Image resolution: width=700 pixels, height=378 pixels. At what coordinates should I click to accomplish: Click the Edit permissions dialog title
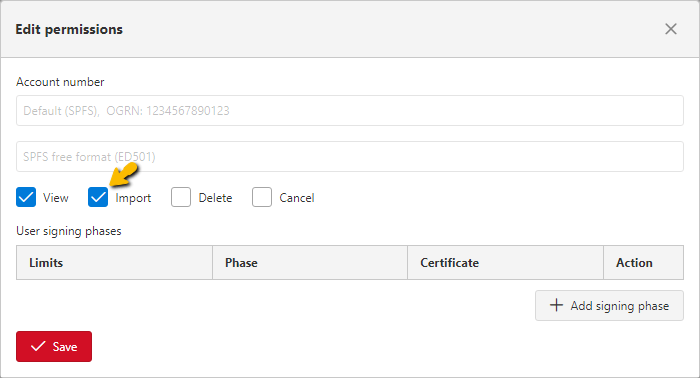(x=69, y=29)
